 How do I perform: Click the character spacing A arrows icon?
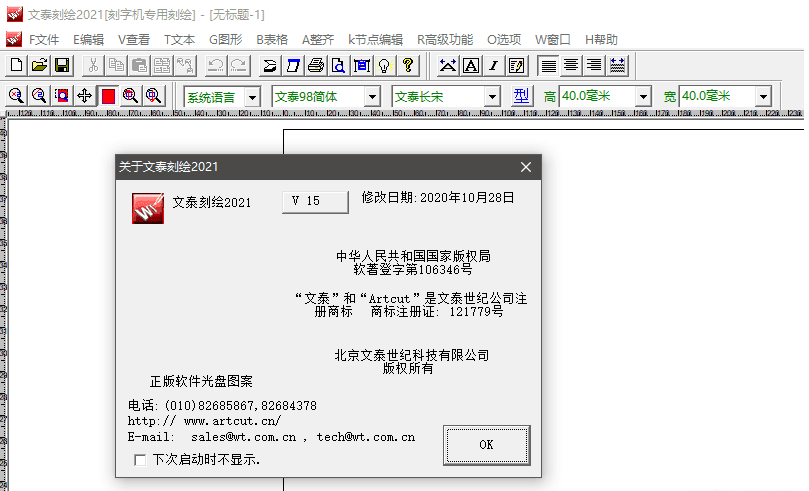point(447,66)
